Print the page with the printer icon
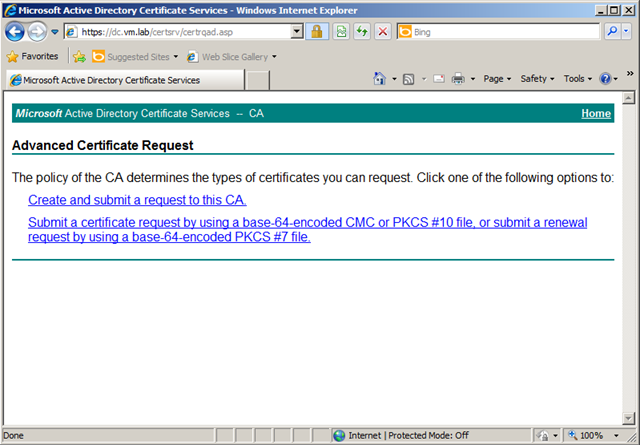Viewport: 640px width, 445px height. [458, 79]
